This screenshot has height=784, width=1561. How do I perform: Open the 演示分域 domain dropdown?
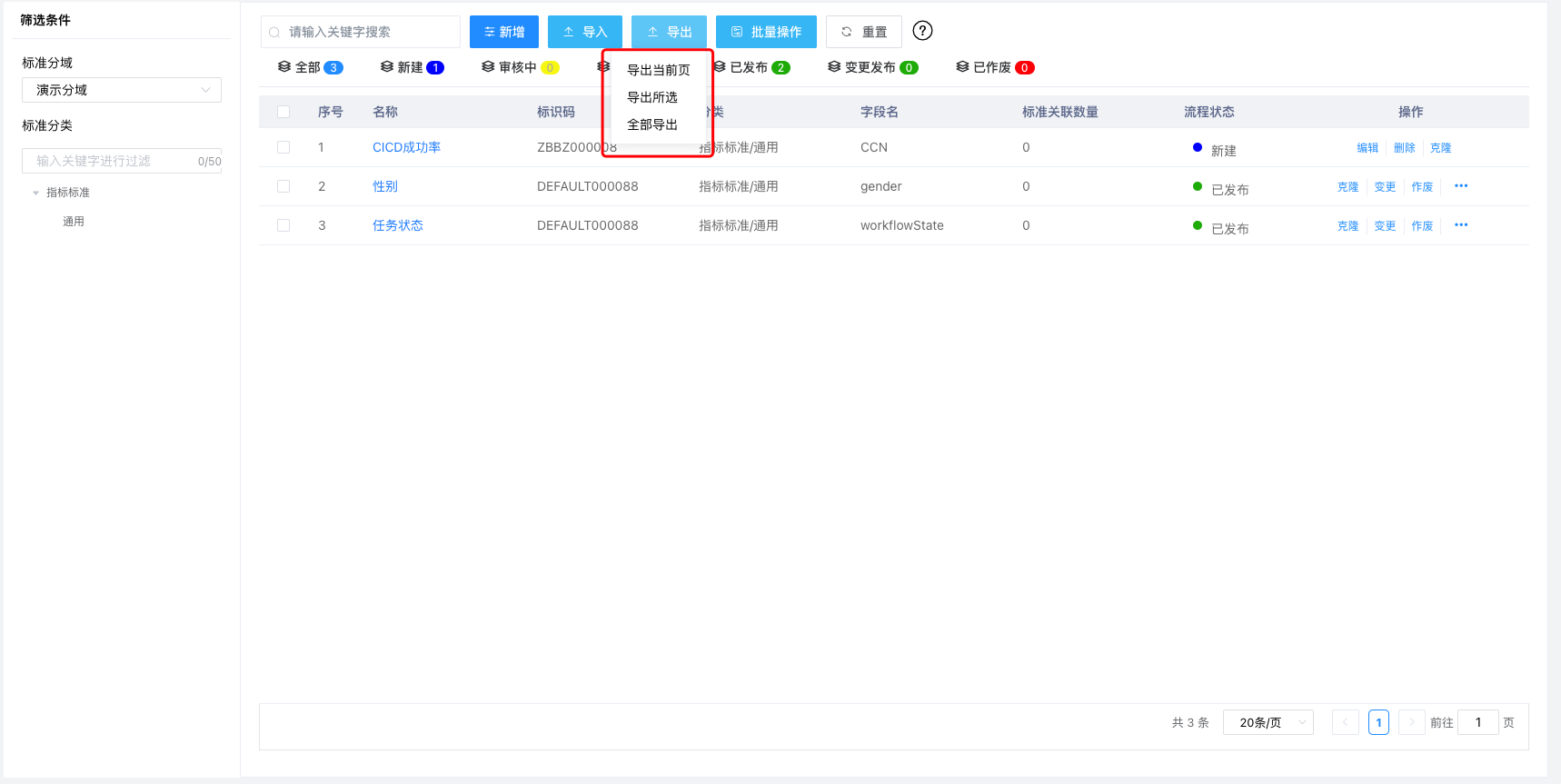[x=122, y=90]
